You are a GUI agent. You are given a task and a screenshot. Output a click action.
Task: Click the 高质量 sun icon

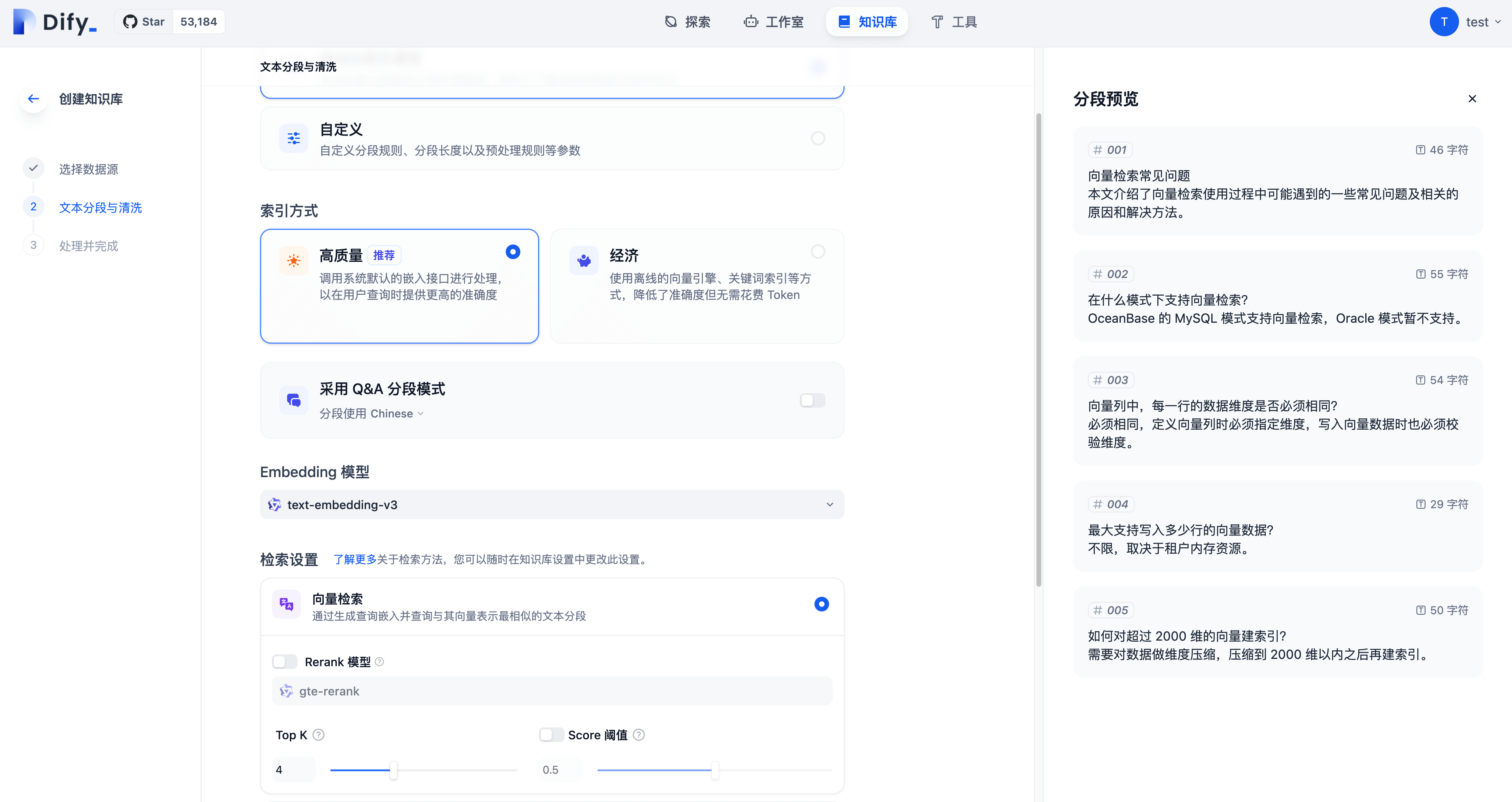pos(294,261)
